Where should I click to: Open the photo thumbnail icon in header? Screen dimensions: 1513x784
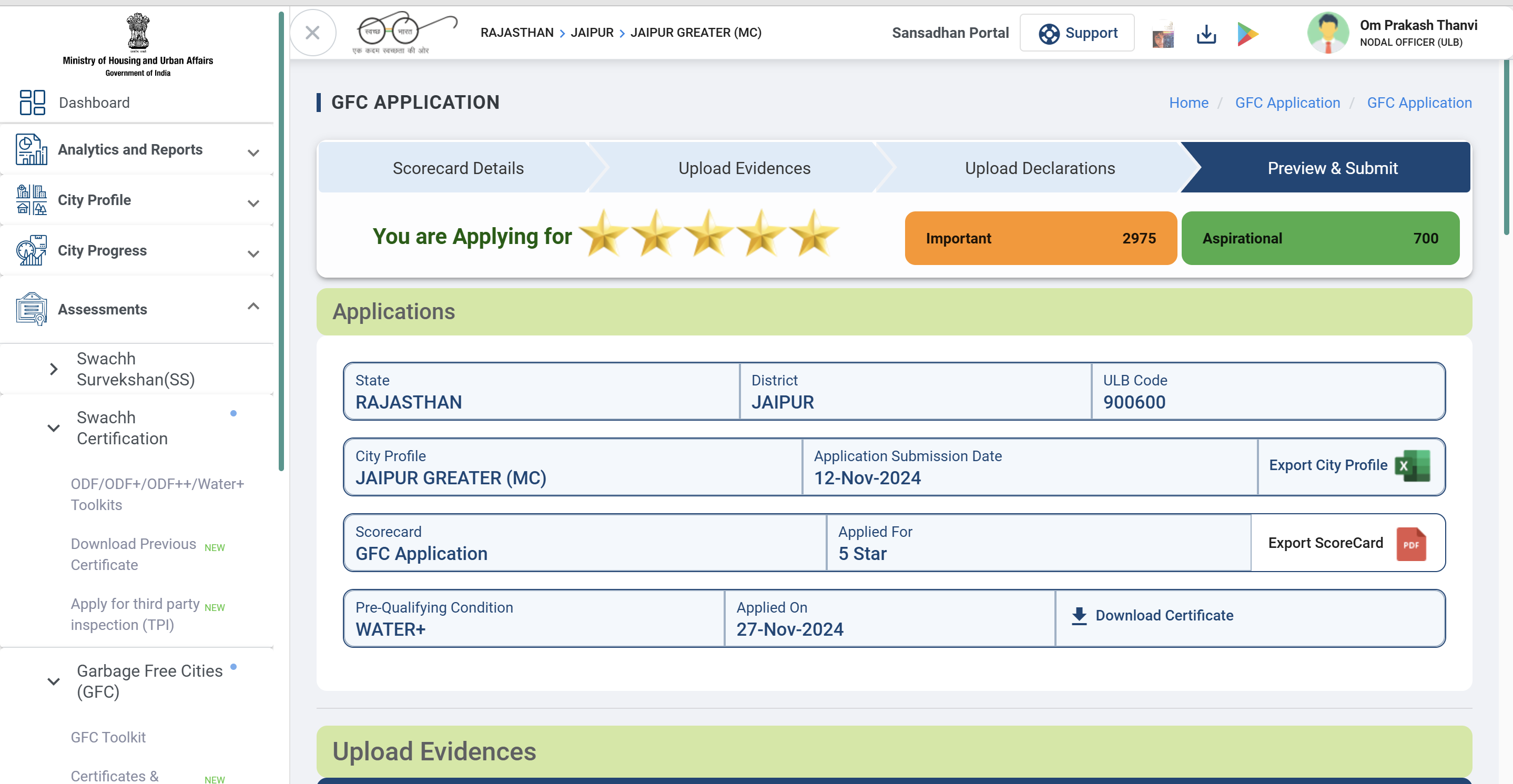1163,35
